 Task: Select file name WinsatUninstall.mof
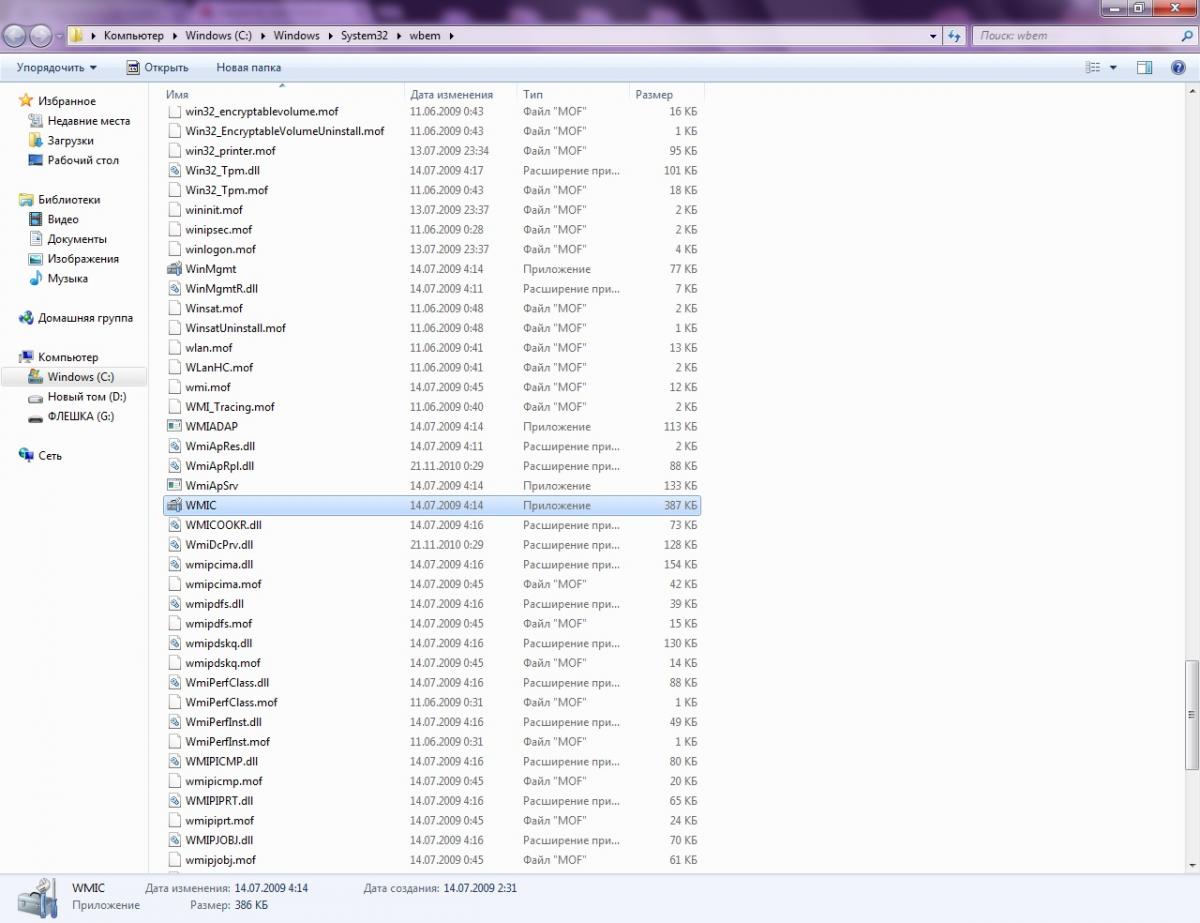[235, 328]
